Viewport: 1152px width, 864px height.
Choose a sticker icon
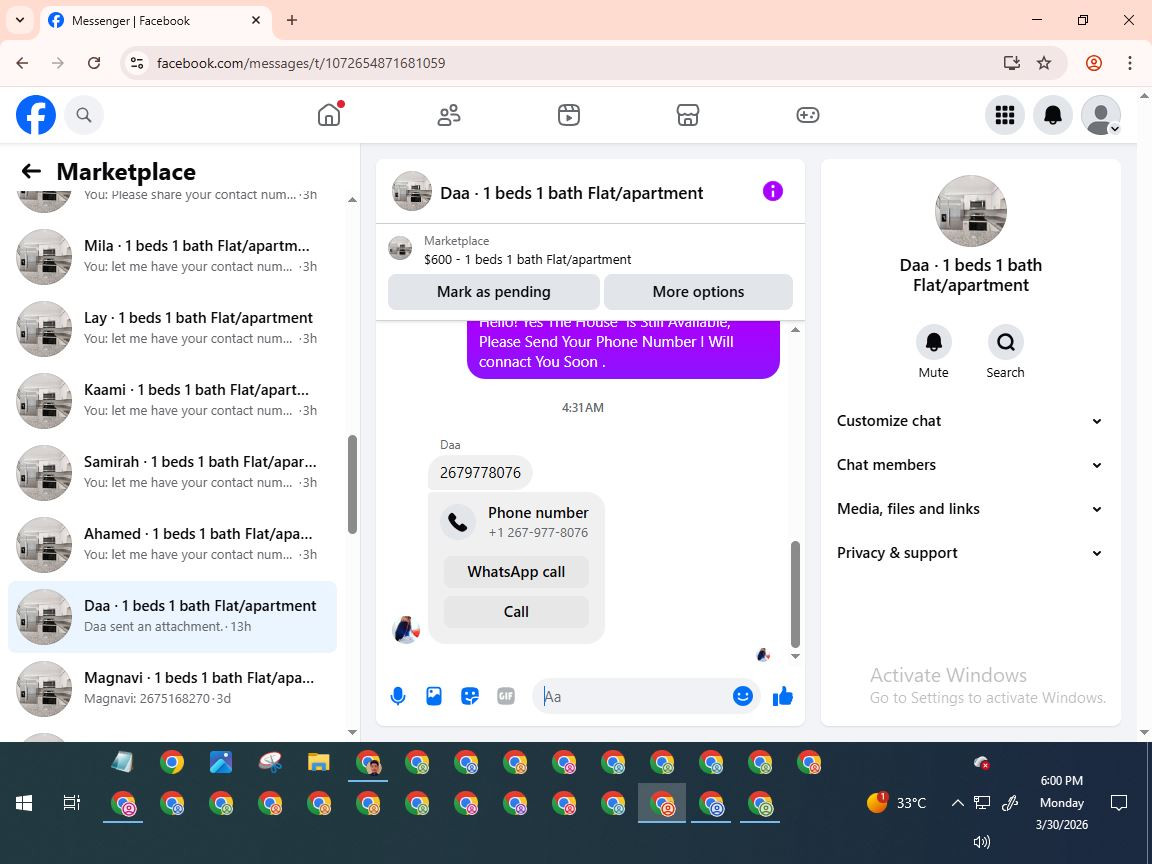[469, 696]
